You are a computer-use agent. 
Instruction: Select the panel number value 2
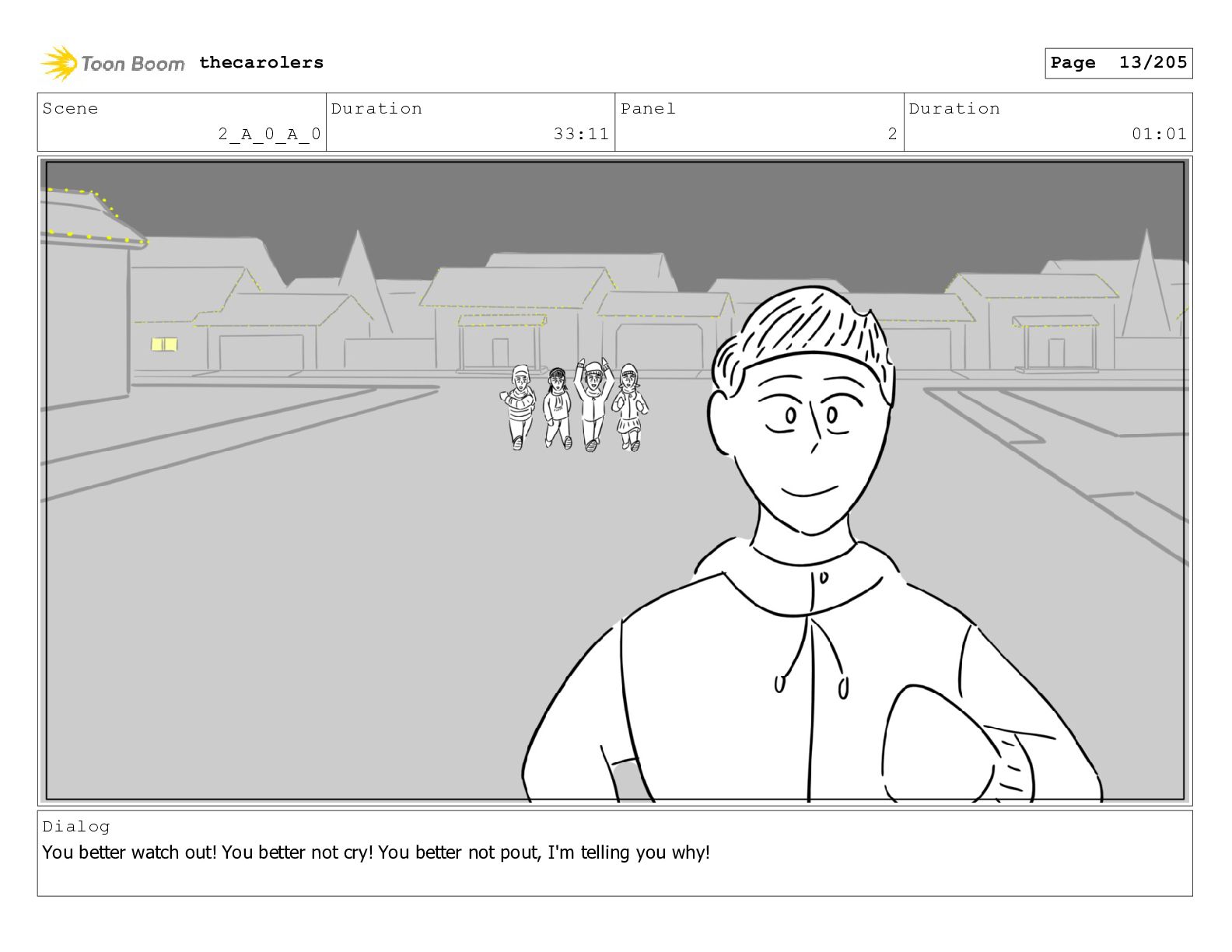click(893, 134)
